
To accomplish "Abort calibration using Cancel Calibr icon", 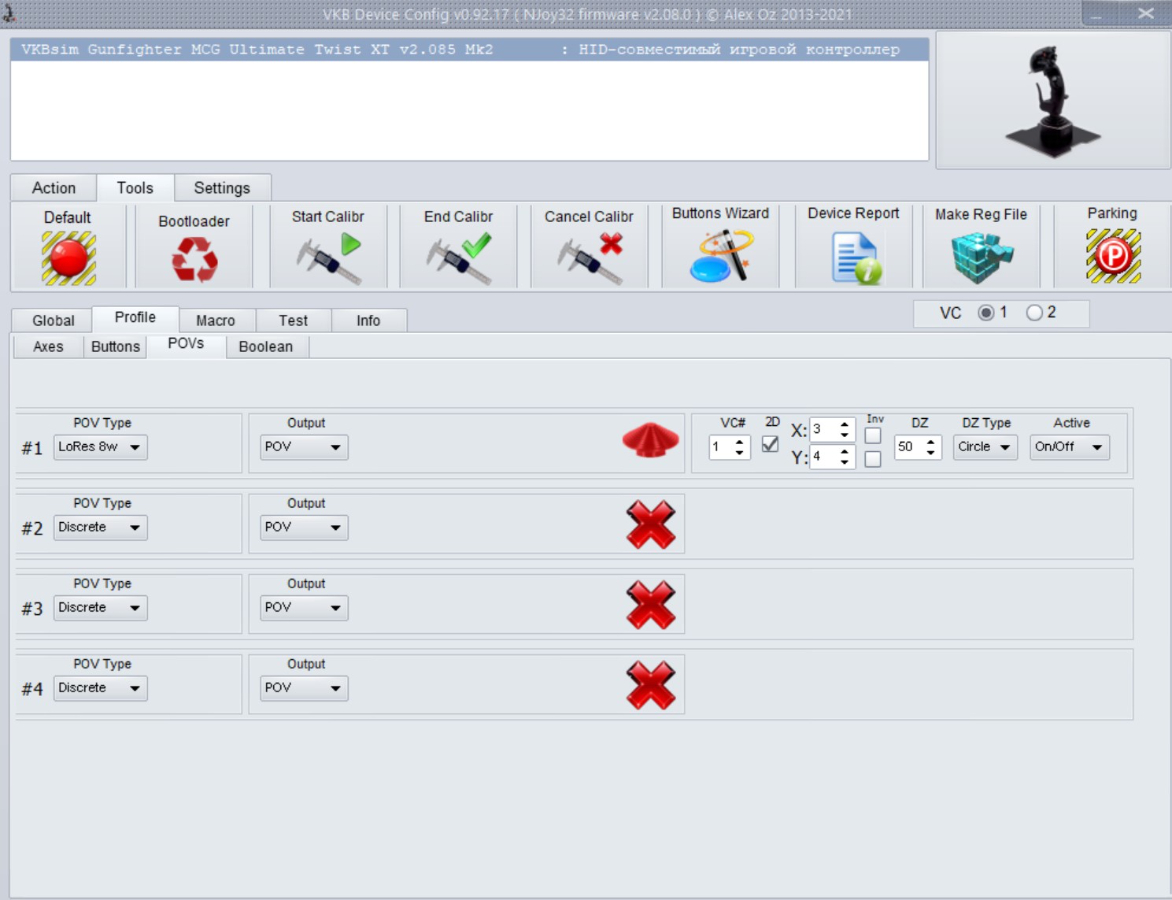I will [590, 259].
